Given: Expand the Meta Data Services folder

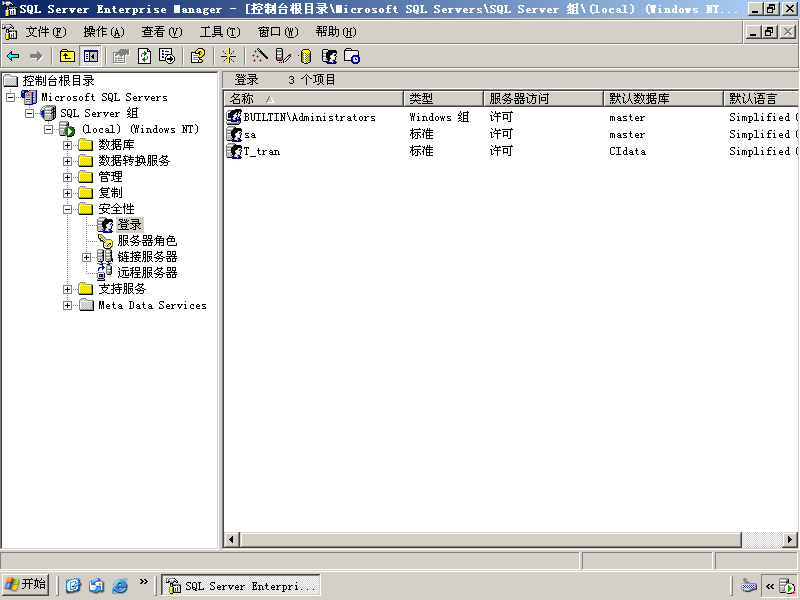Looking at the screenshot, I should pyautogui.click(x=67, y=305).
